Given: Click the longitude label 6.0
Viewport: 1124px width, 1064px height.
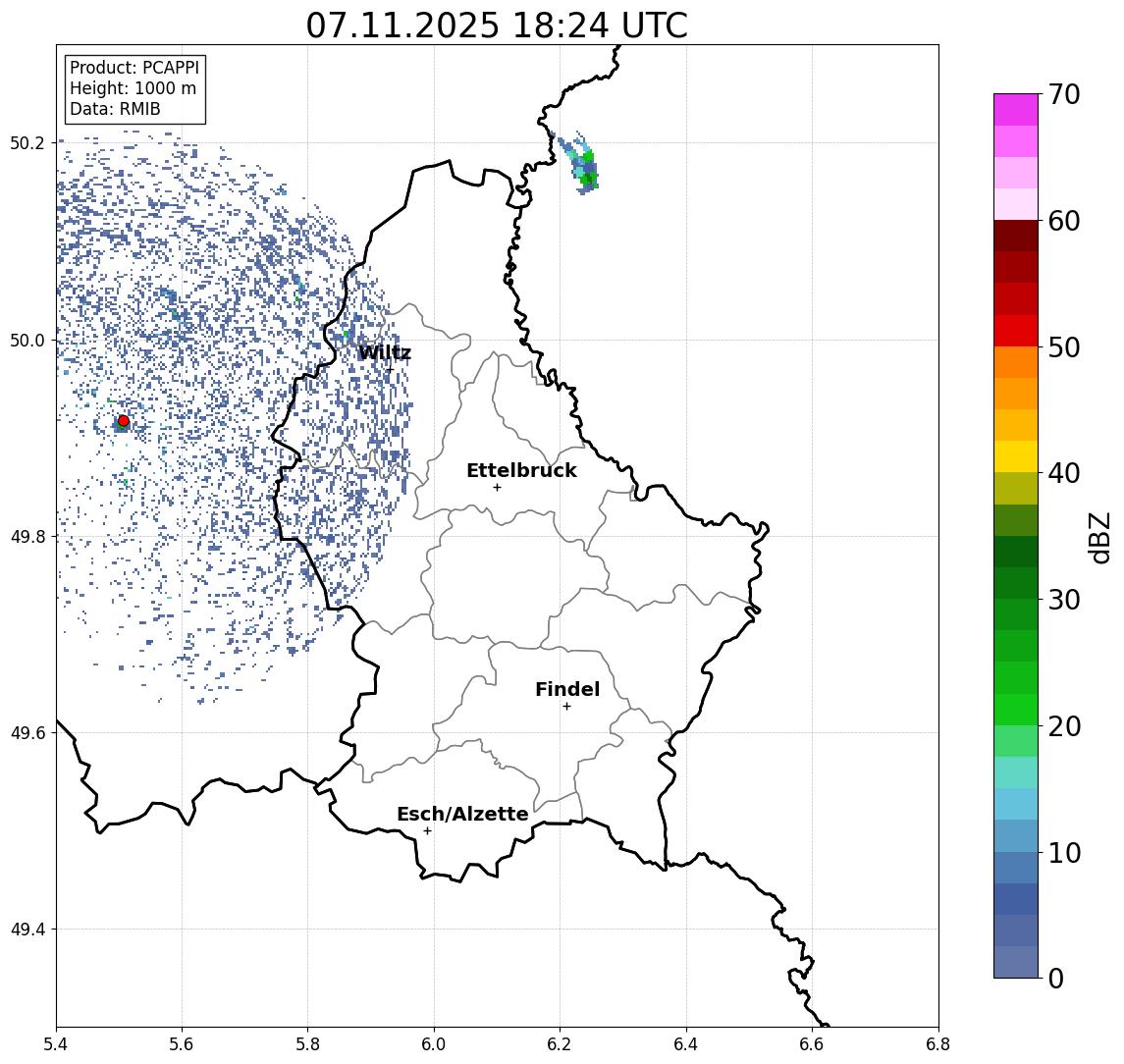Looking at the screenshot, I should tap(434, 1044).
